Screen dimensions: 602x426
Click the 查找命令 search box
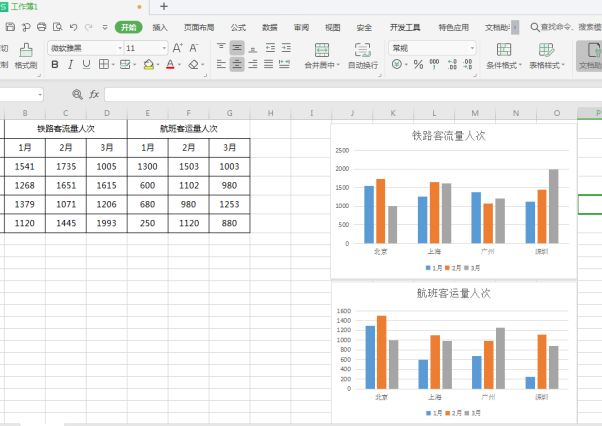[566, 27]
